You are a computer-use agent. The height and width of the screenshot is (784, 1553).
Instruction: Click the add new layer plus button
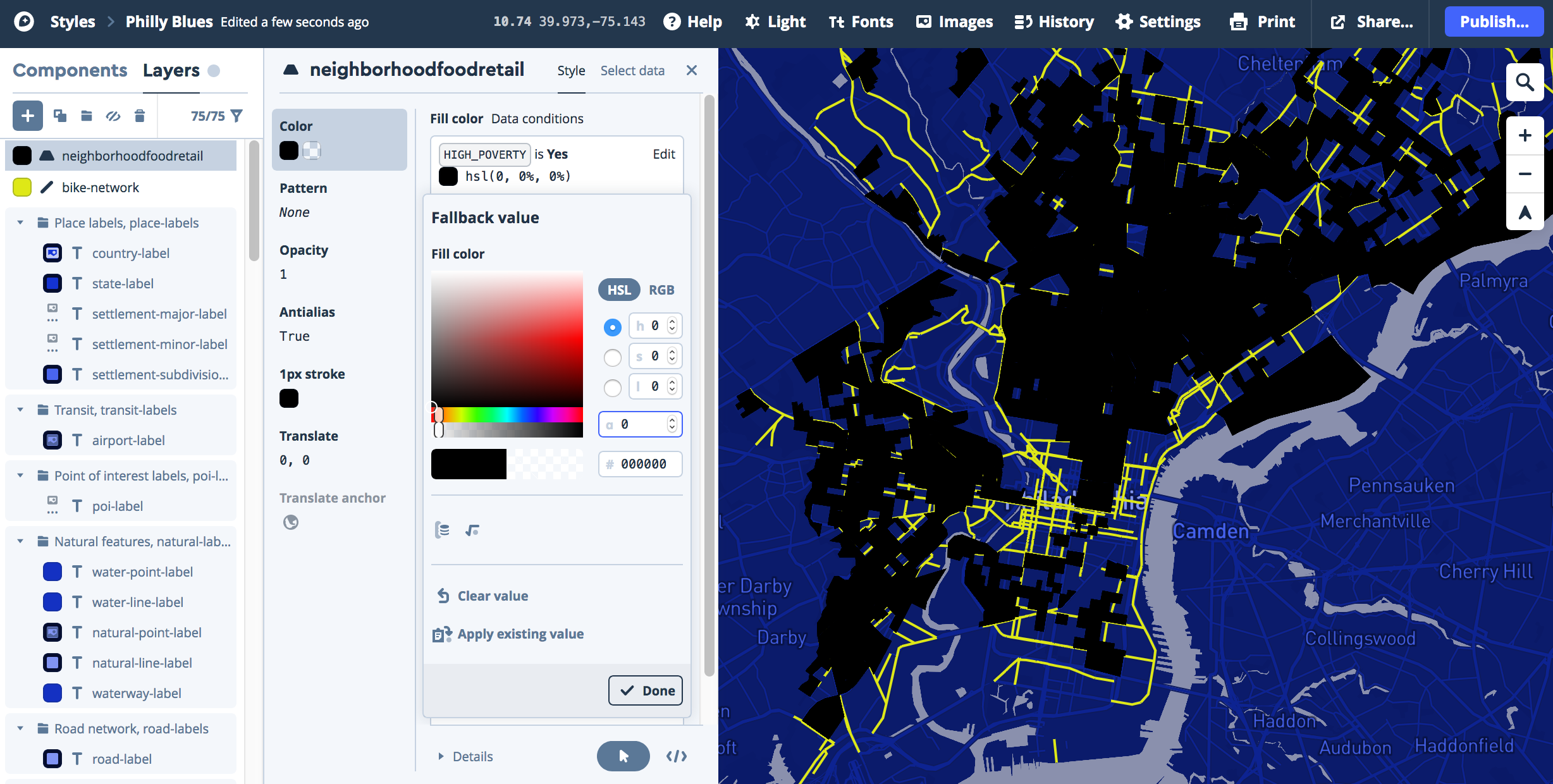click(x=28, y=116)
